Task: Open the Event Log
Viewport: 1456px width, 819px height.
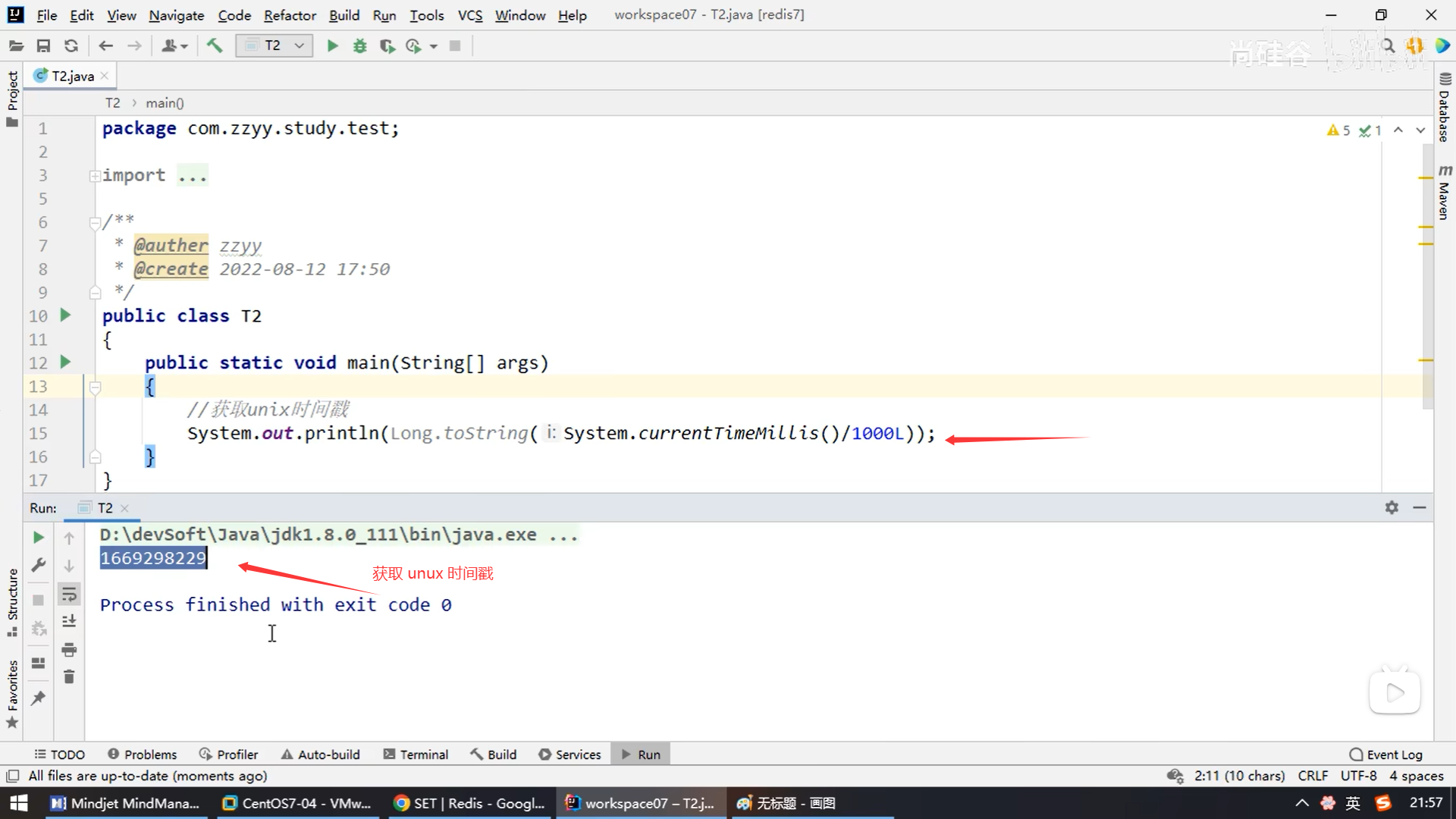Action: (x=1385, y=755)
